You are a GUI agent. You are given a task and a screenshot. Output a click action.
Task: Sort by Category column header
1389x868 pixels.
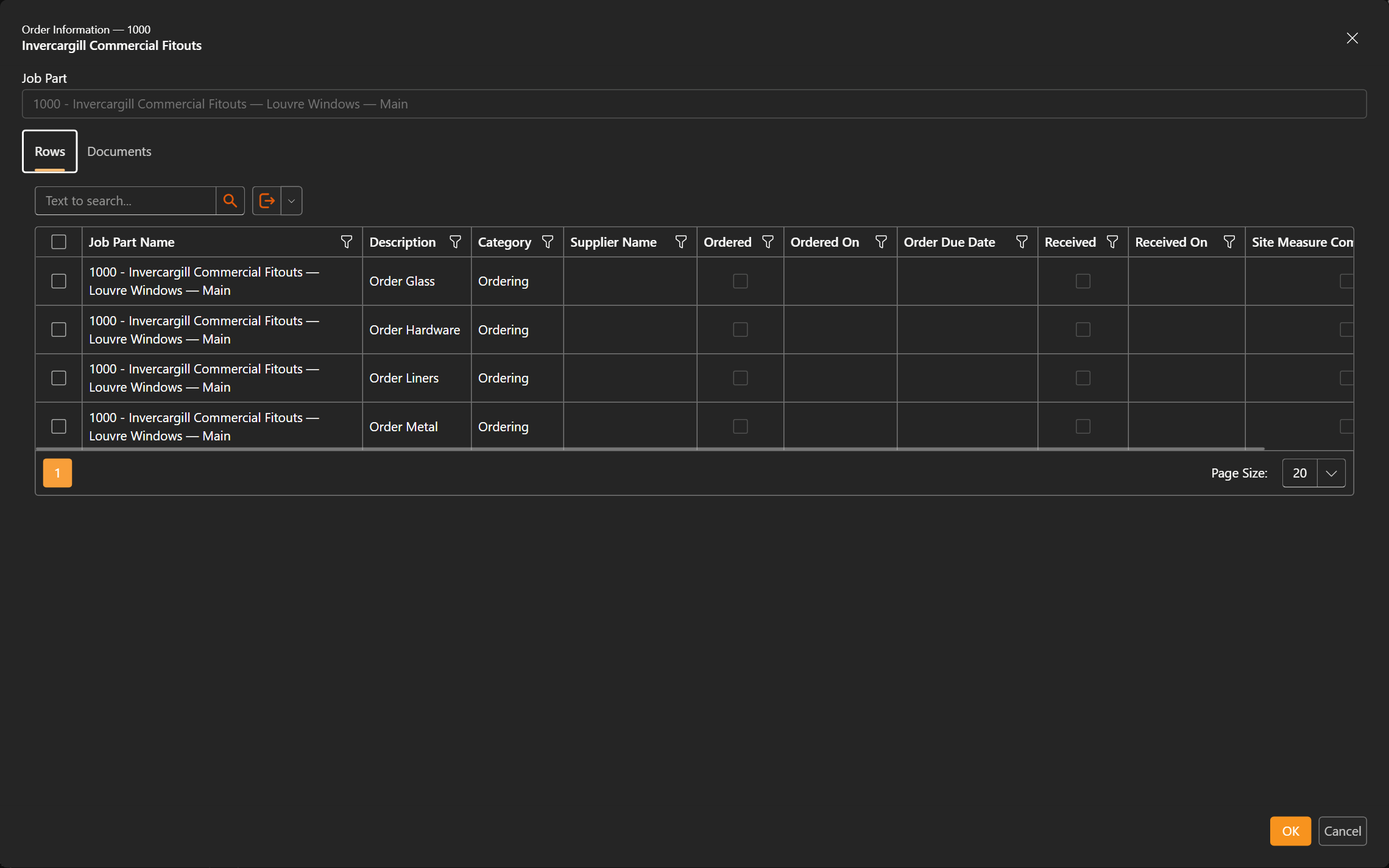(x=504, y=242)
